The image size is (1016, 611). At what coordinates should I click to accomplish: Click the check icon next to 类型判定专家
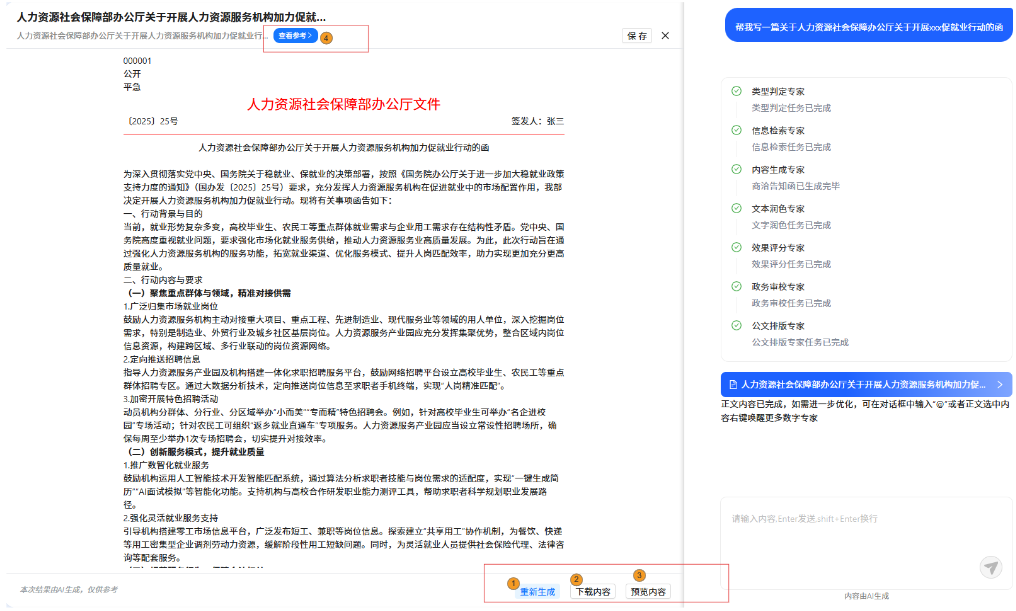point(737,91)
